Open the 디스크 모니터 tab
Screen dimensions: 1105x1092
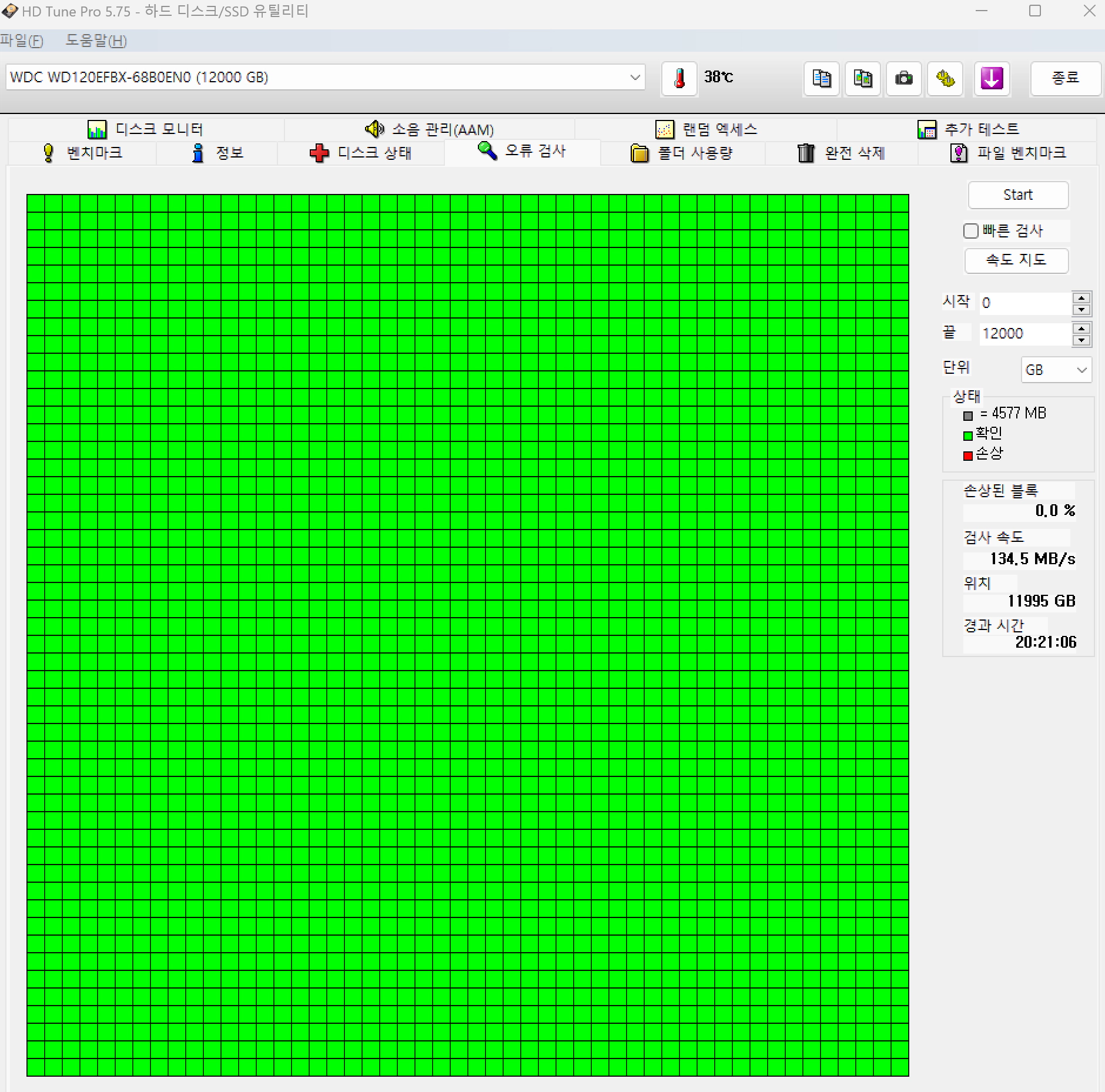point(146,129)
